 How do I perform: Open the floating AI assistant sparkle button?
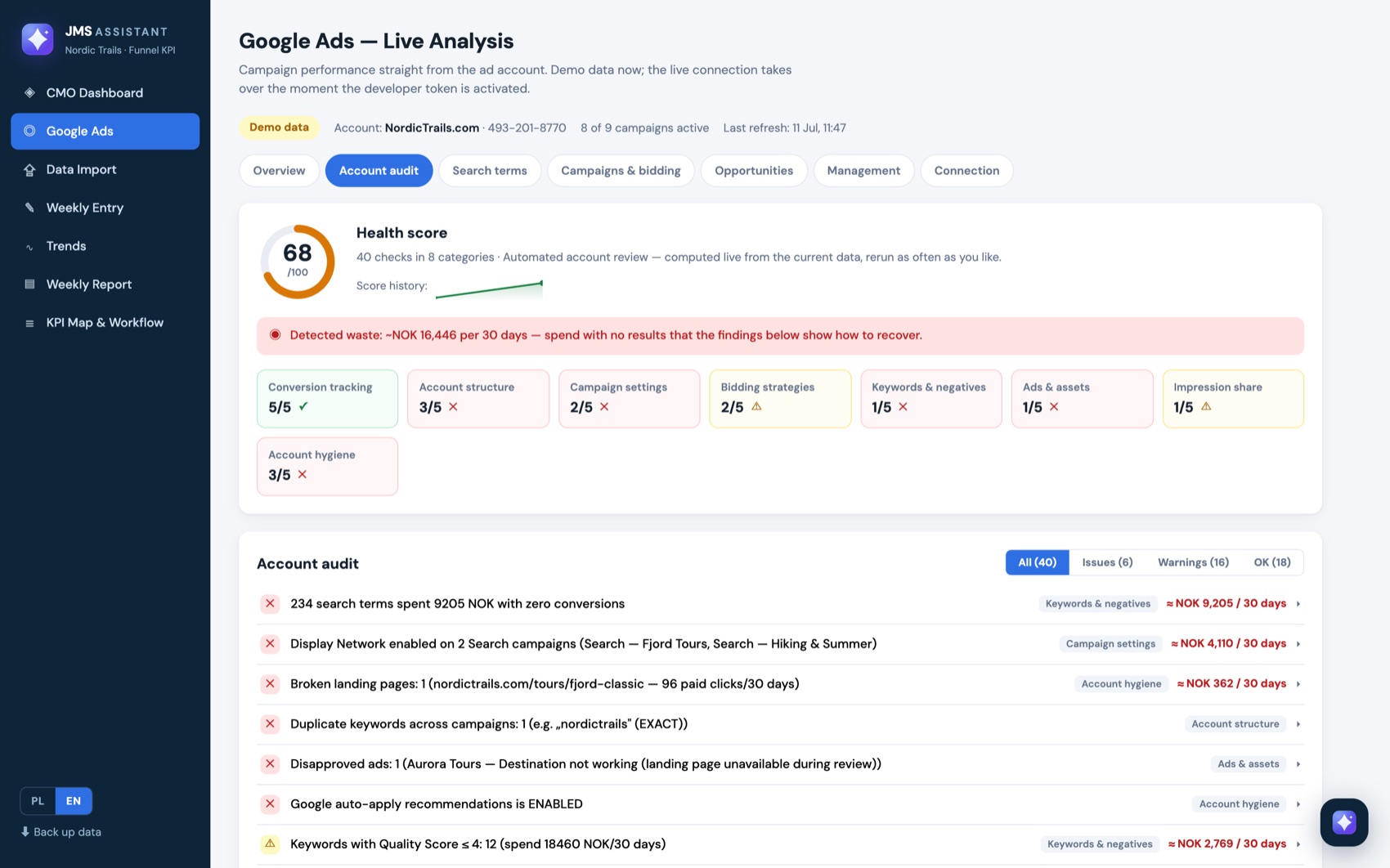click(x=1343, y=822)
